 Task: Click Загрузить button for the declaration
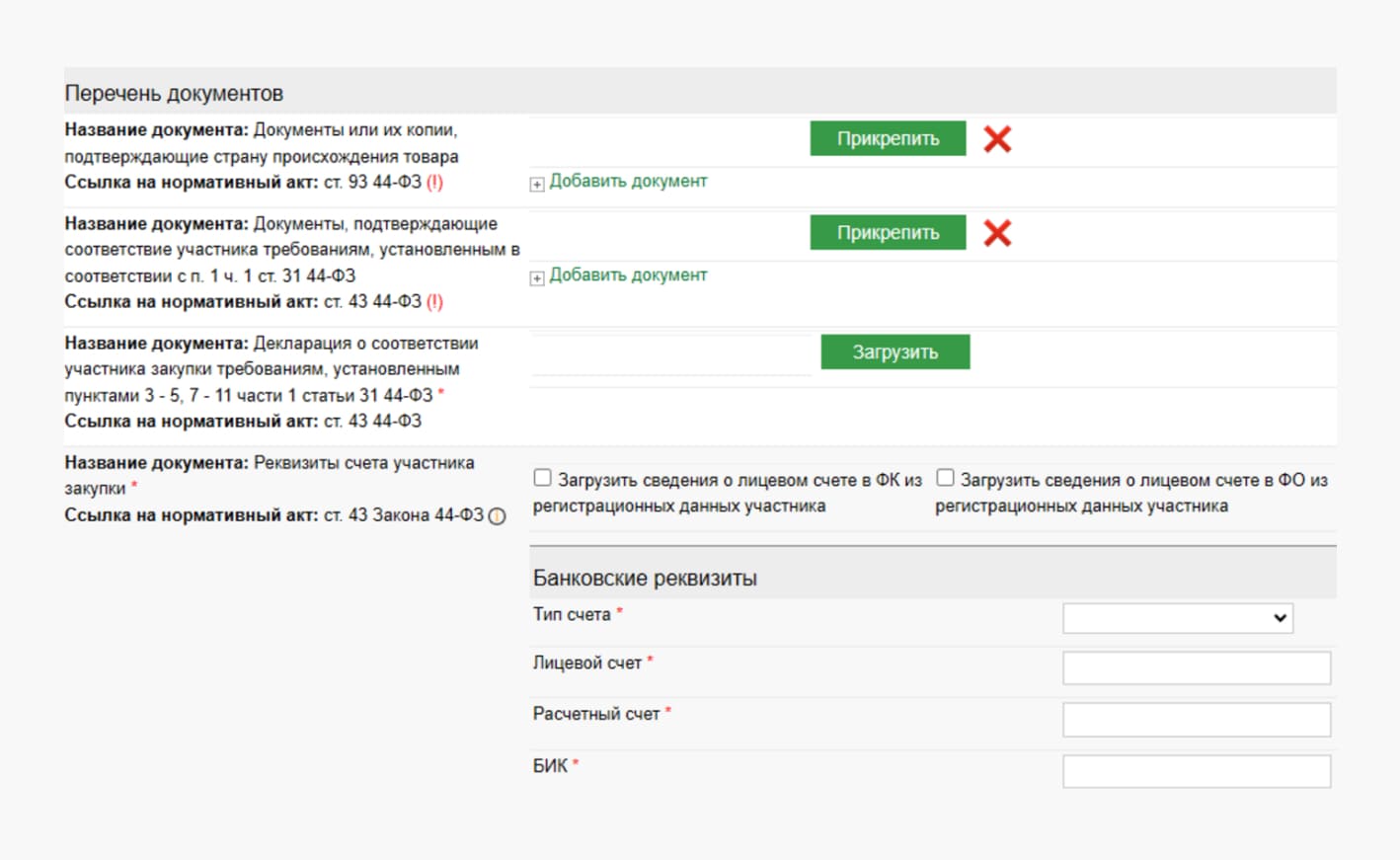click(x=894, y=352)
